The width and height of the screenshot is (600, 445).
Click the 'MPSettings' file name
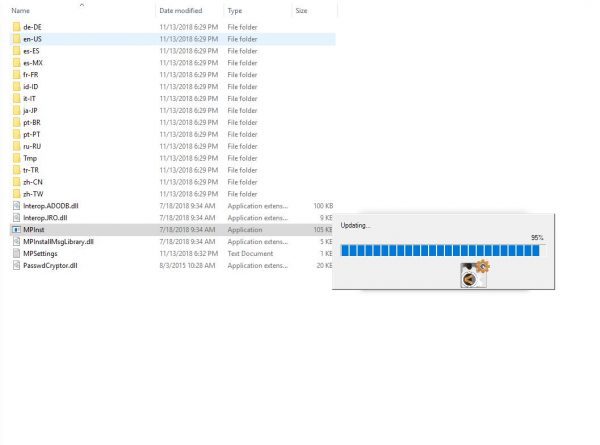pyautogui.click(x=40, y=253)
